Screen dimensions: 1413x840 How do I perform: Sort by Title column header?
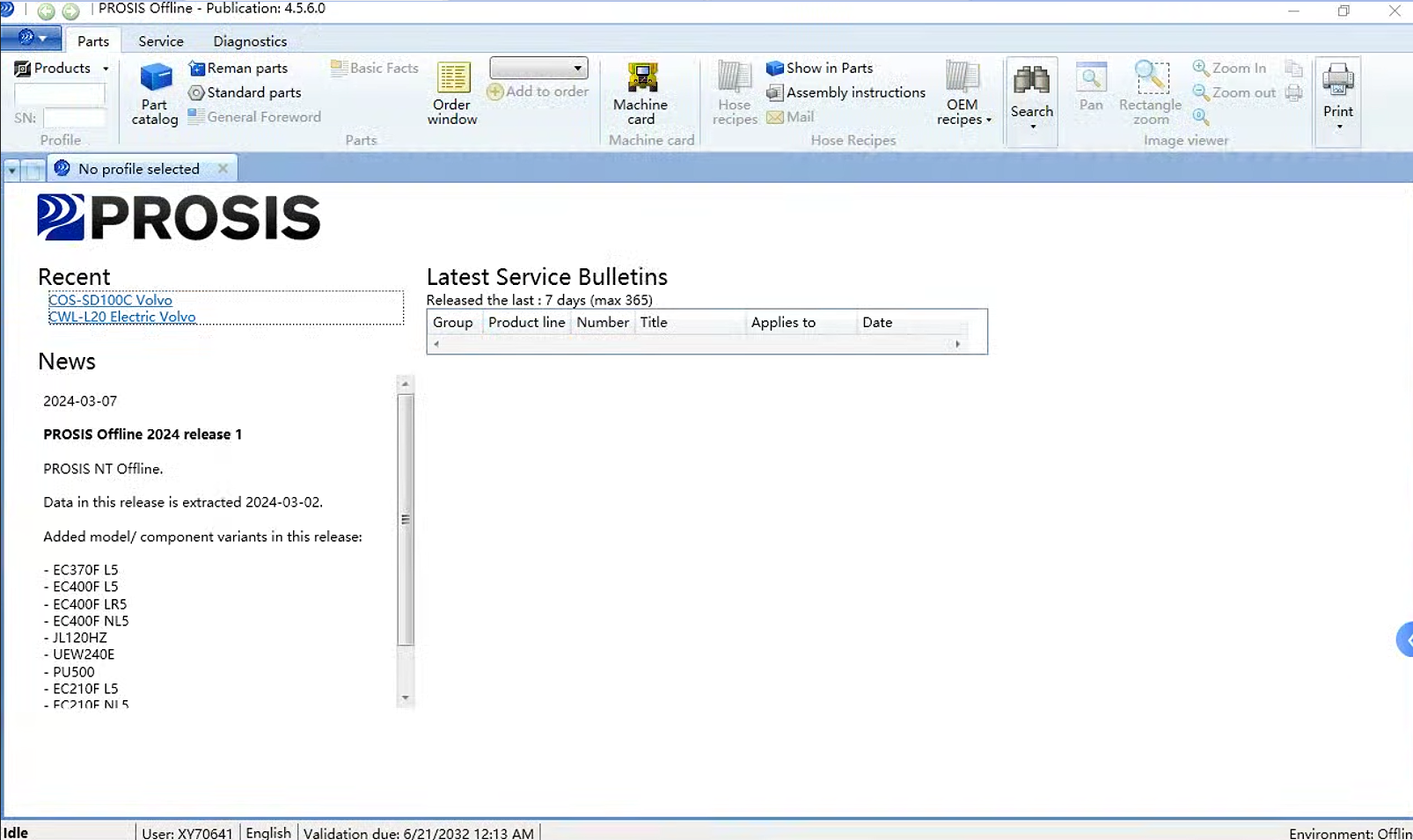[x=690, y=322]
